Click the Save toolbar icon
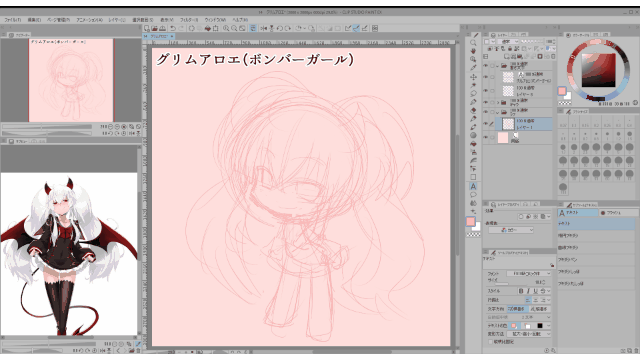The width and height of the screenshot is (640, 360). (162, 28)
